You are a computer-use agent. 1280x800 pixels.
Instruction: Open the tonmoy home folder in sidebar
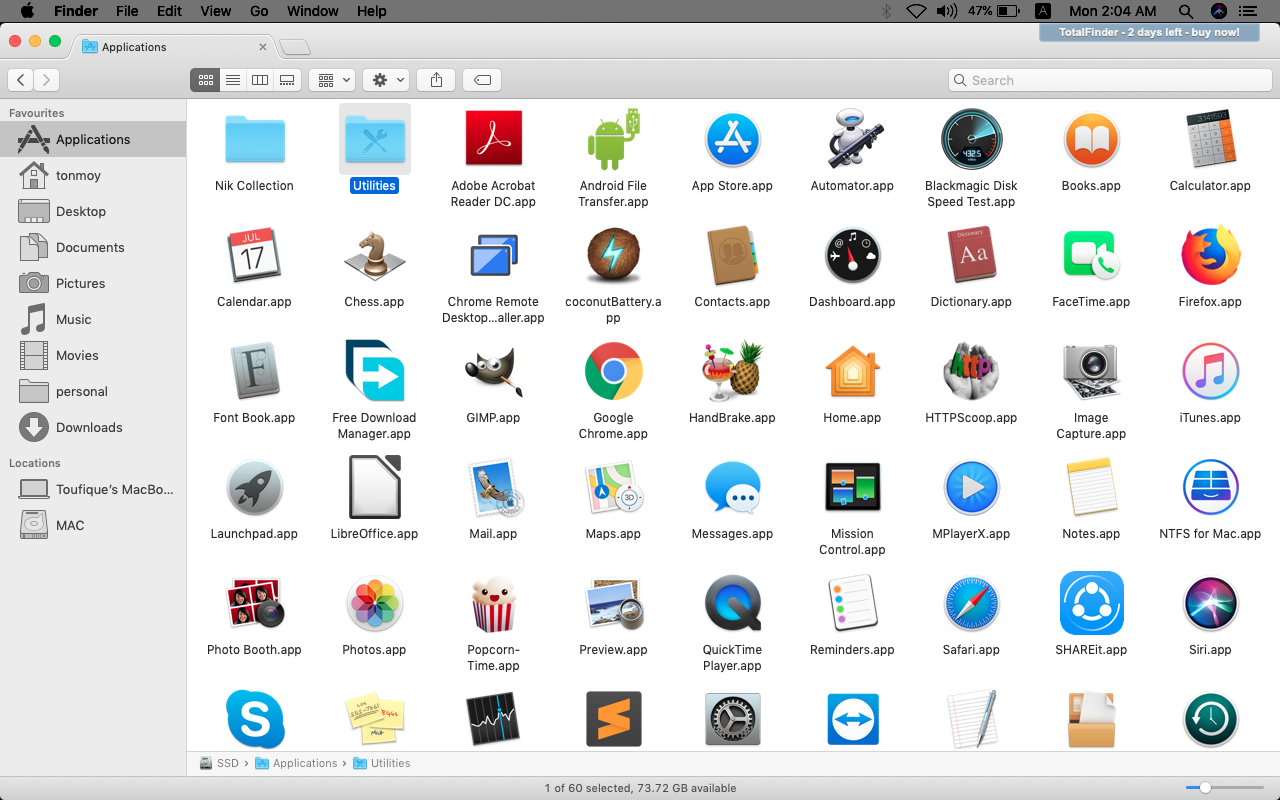coord(93,175)
